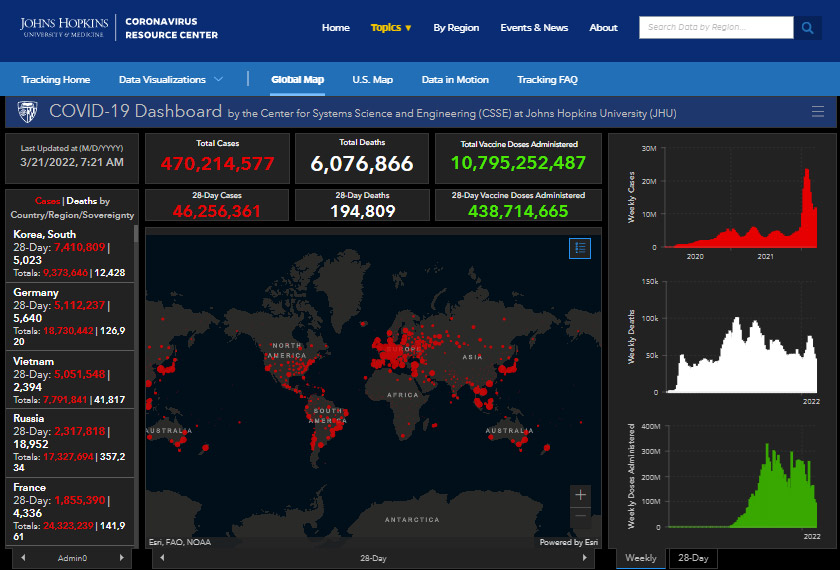Open the U.S. Map page

click(372, 80)
